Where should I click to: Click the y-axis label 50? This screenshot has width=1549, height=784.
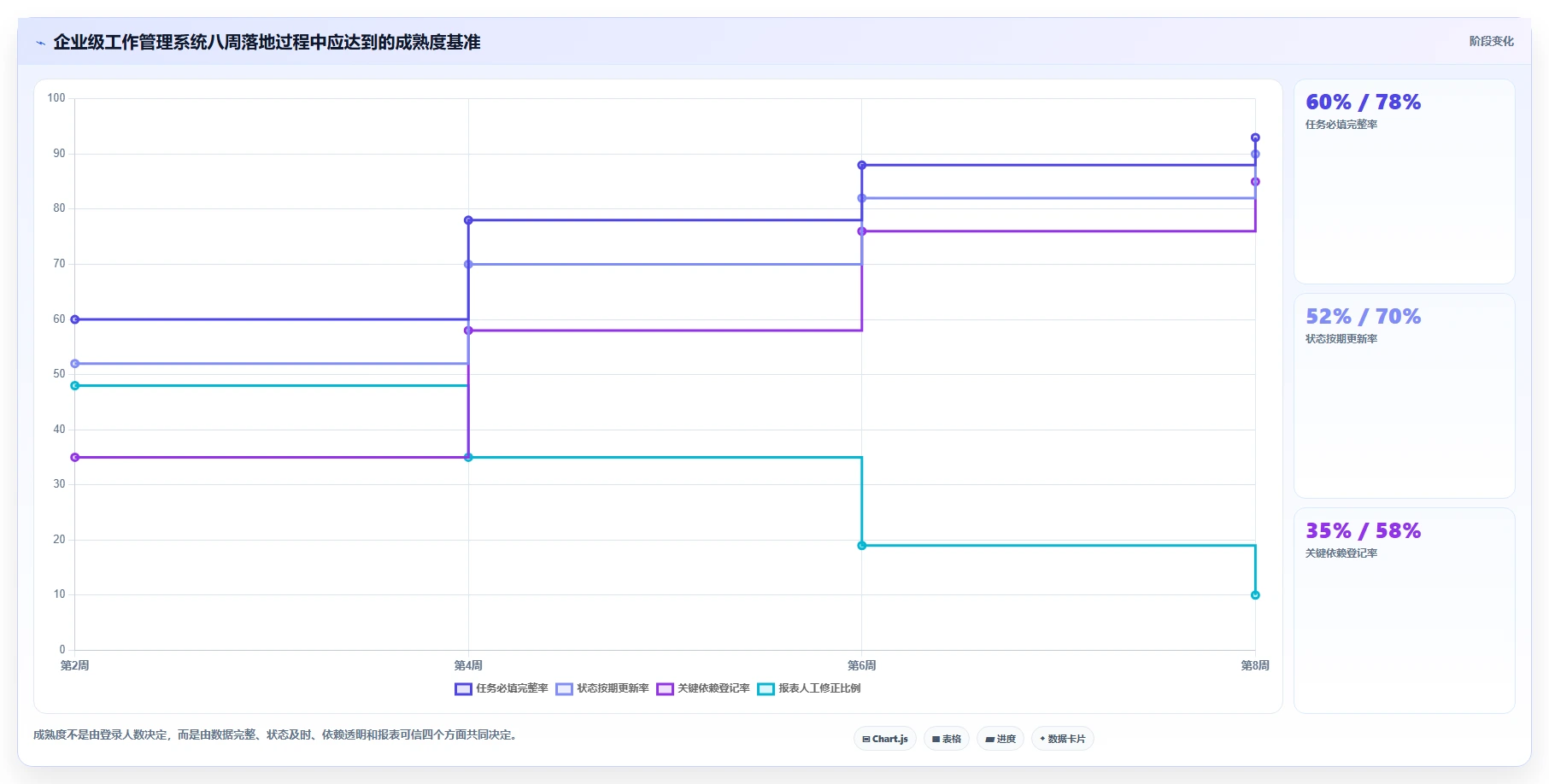click(59, 374)
